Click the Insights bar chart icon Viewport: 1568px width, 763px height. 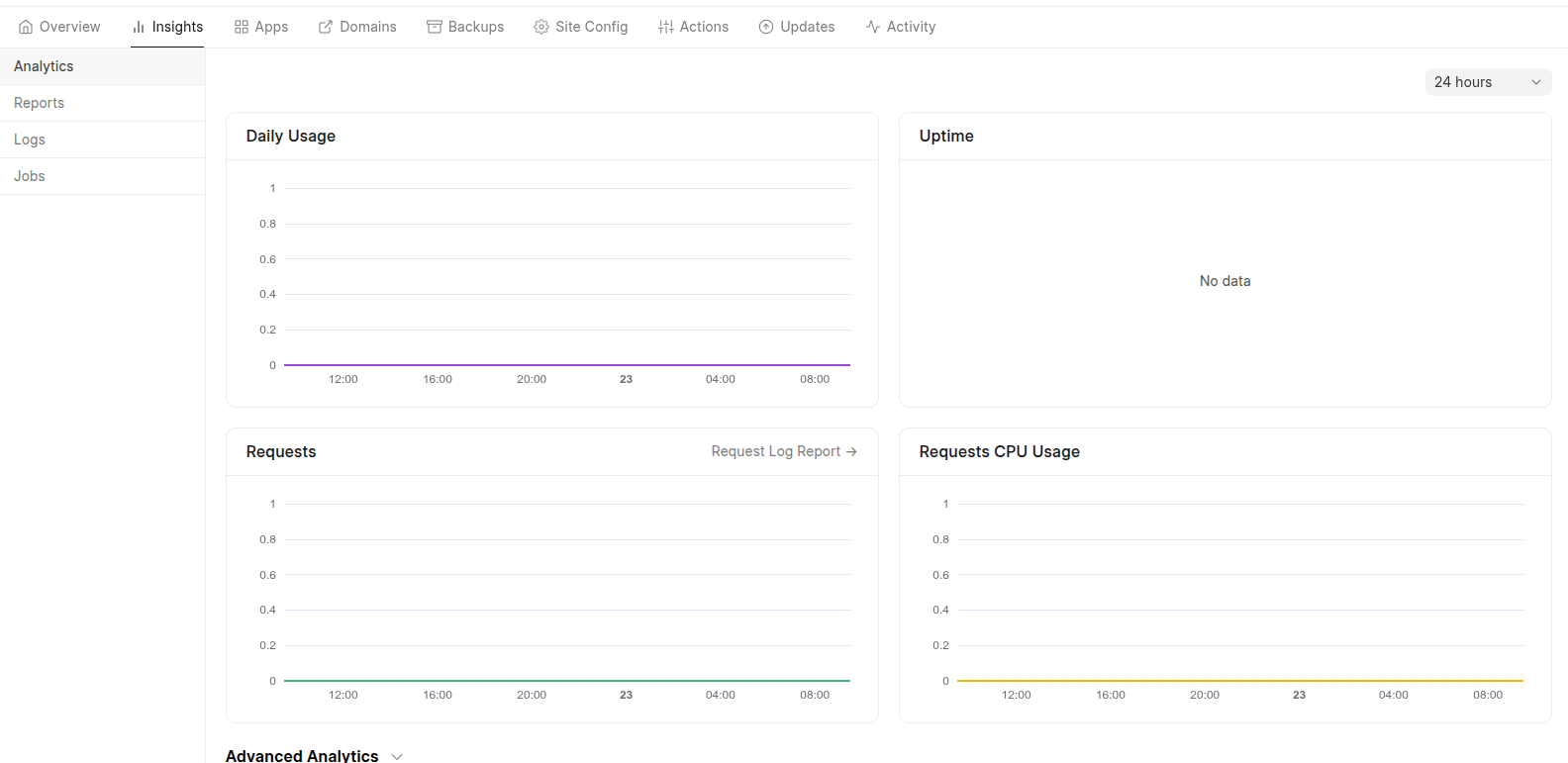point(139,27)
